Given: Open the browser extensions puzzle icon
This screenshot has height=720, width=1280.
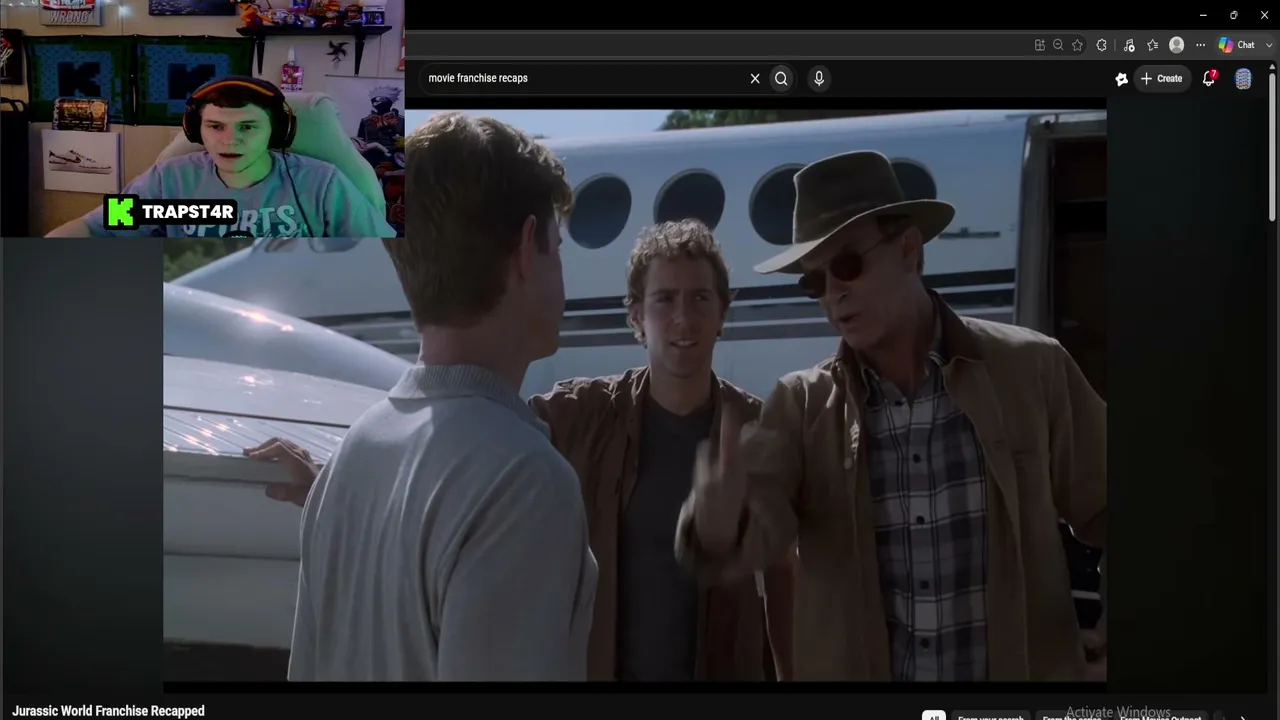Looking at the screenshot, I should (x=1102, y=45).
